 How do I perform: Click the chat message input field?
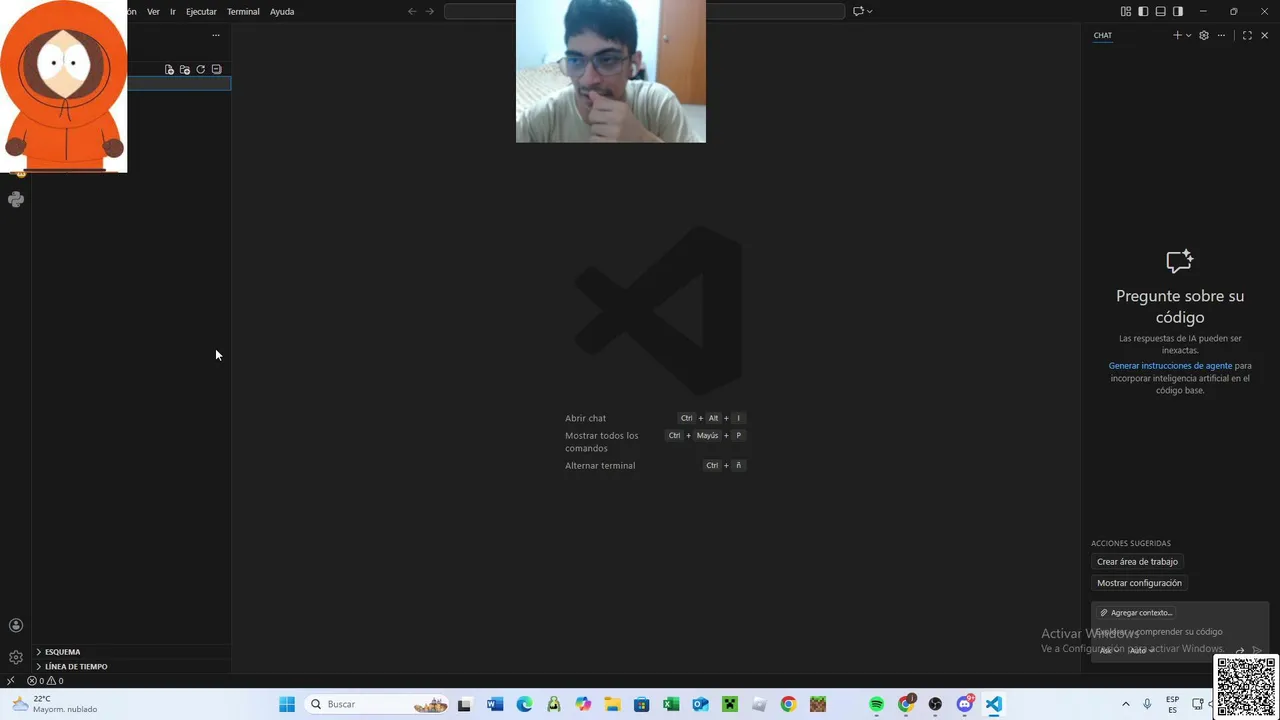1180,632
